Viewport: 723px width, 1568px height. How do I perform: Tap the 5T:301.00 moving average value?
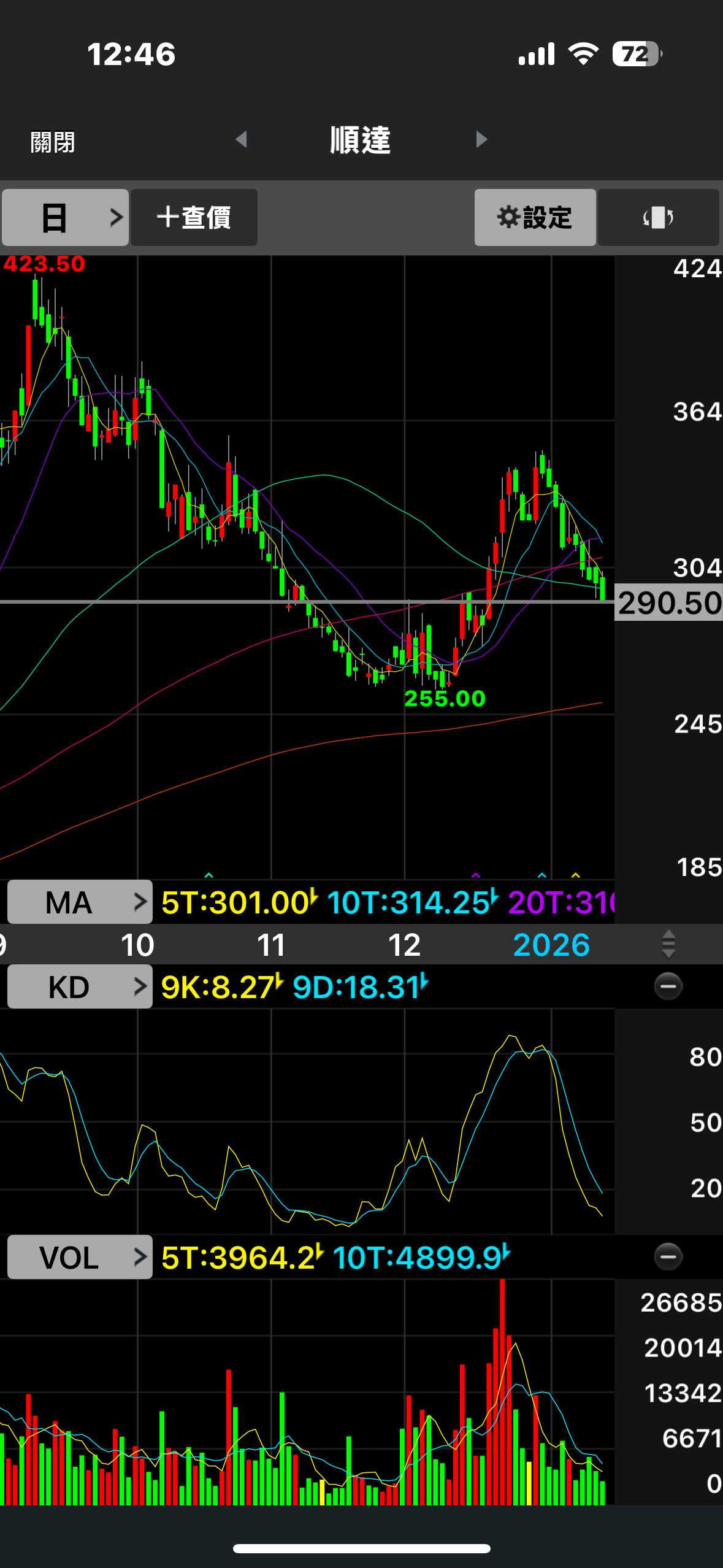pos(236,902)
